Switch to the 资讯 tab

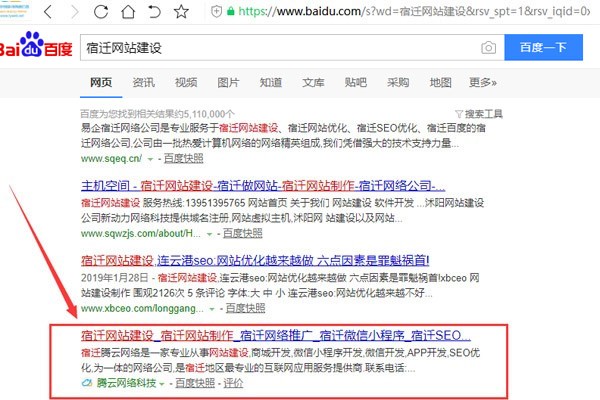click(x=143, y=83)
